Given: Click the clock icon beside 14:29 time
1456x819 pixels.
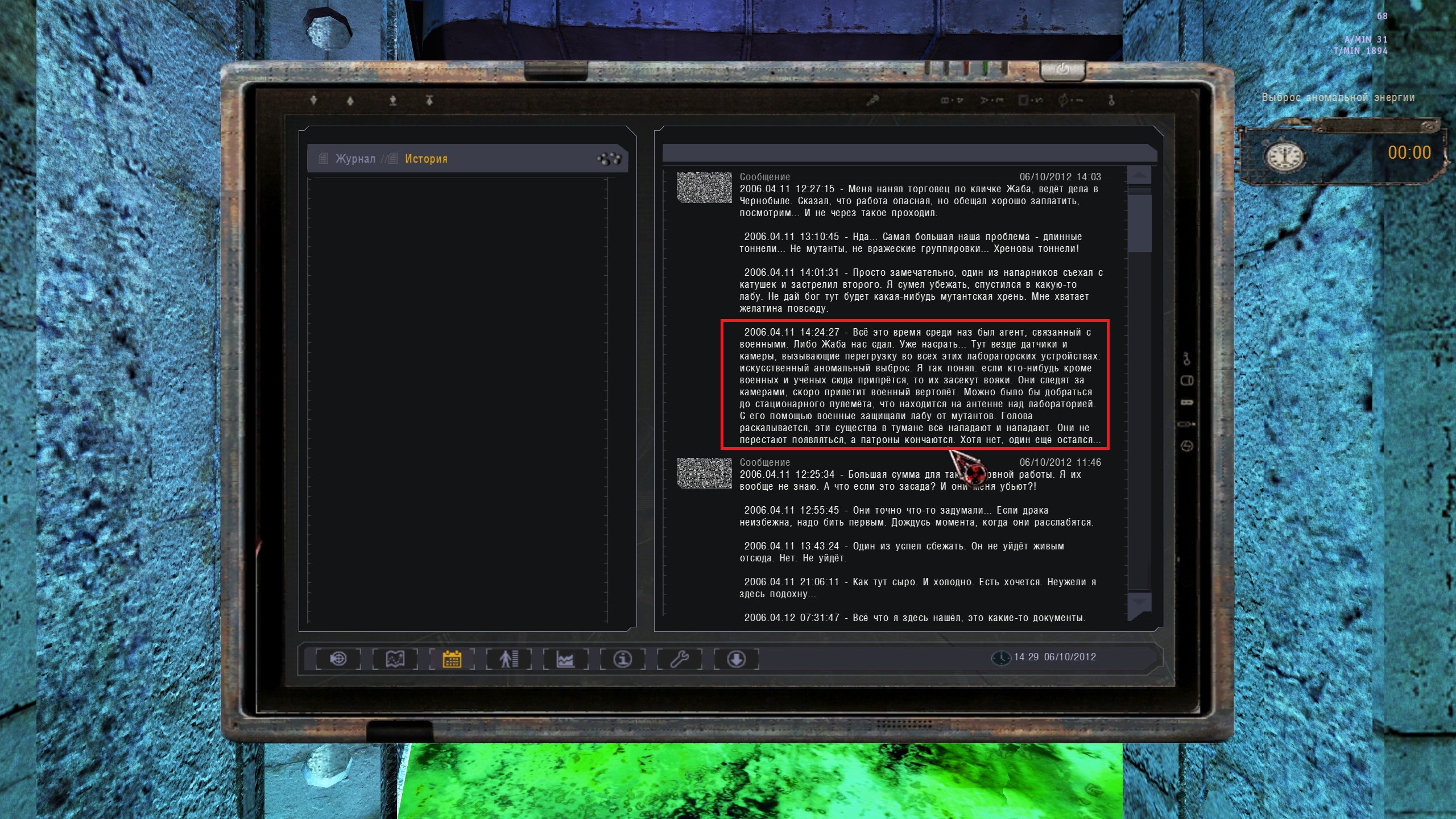Looking at the screenshot, I should click(x=1000, y=658).
